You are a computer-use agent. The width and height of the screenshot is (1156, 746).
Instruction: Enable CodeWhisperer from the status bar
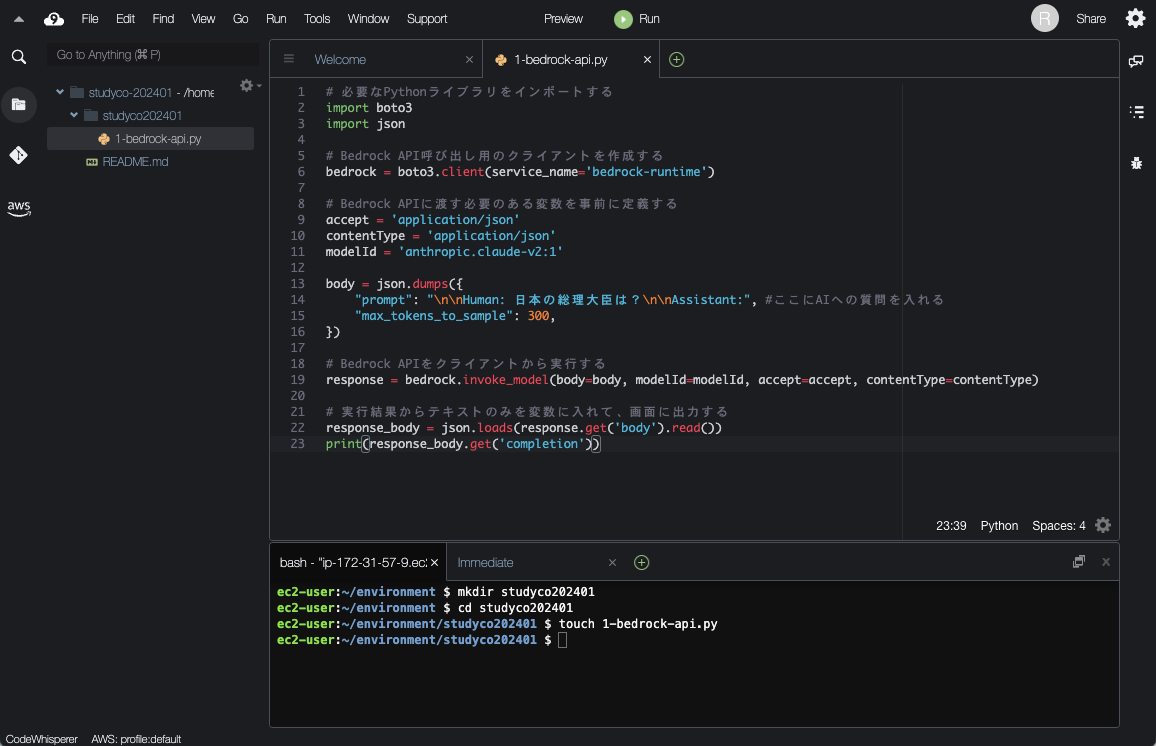(41, 739)
